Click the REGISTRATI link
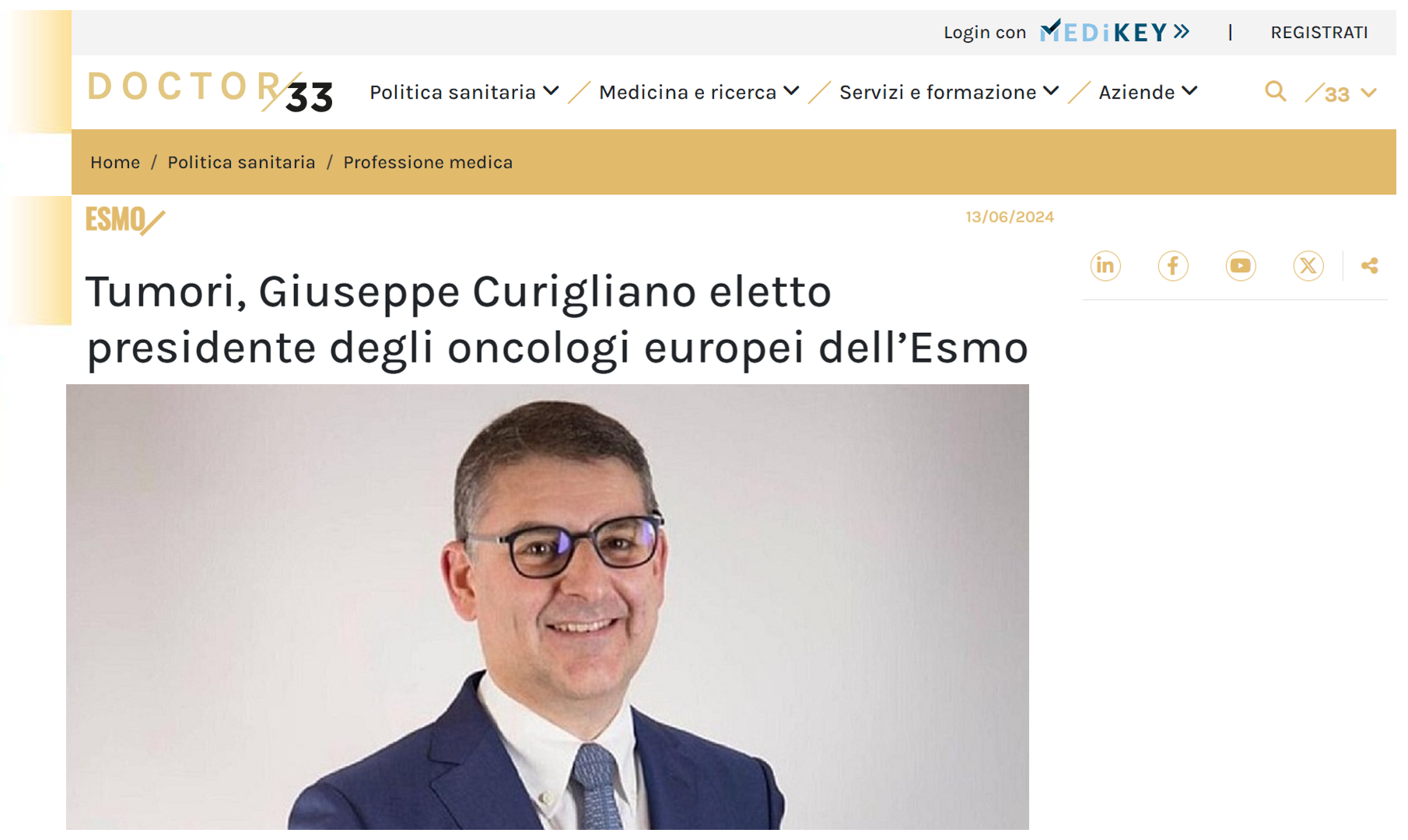 (x=1319, y=32)
